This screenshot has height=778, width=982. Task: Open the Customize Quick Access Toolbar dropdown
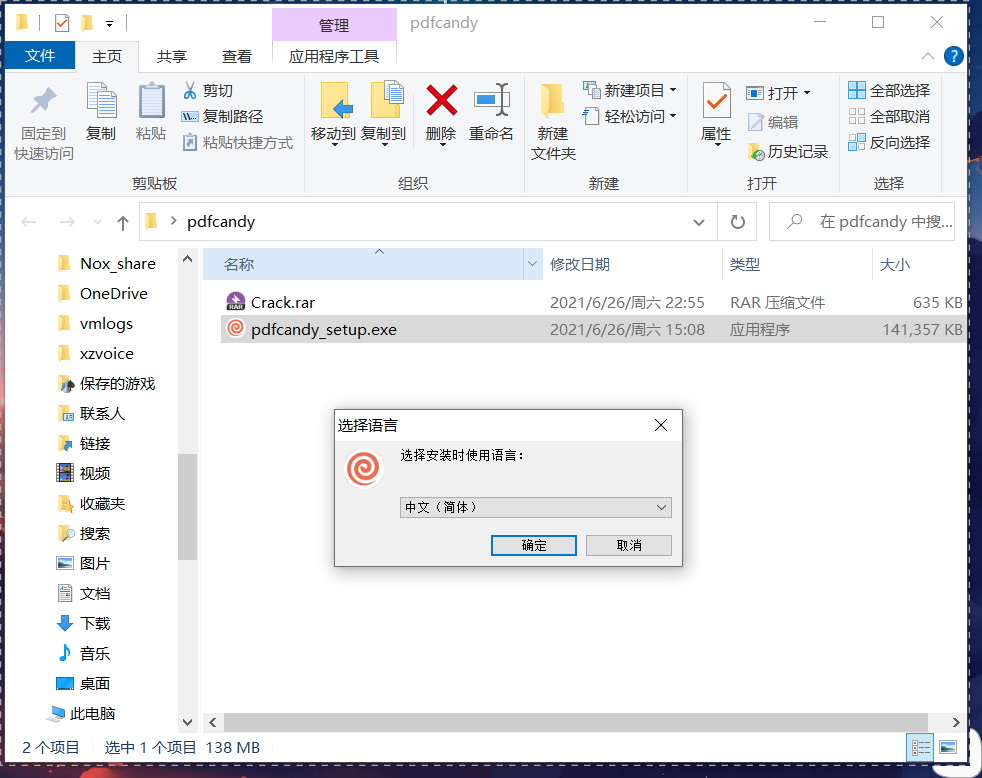point(110,24)
